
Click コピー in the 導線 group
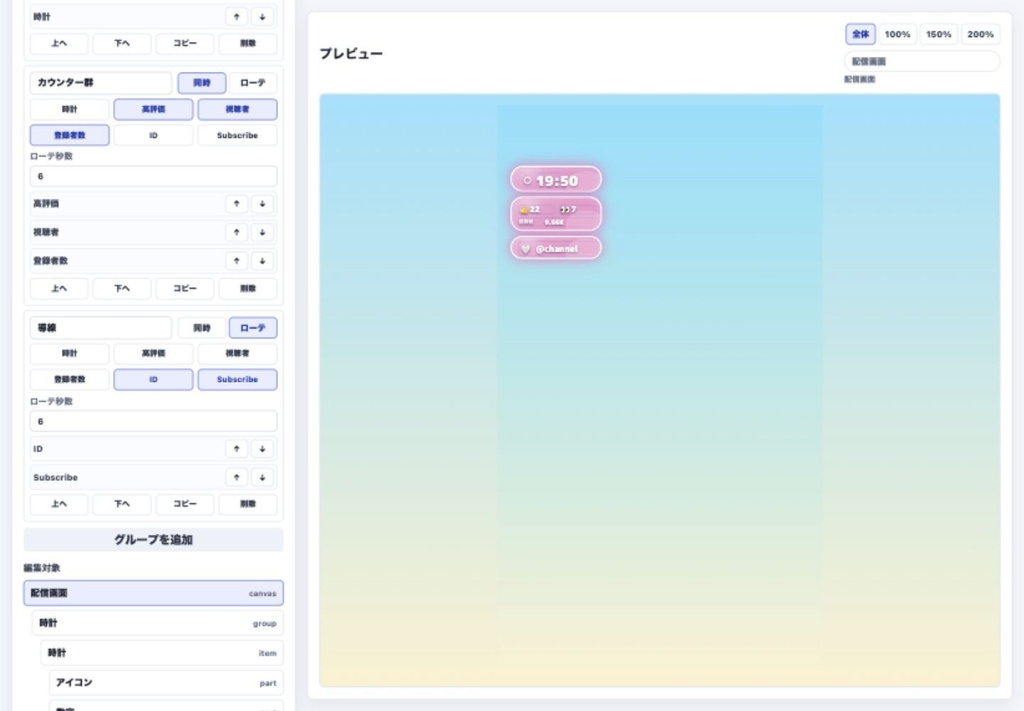click(185, 504)
